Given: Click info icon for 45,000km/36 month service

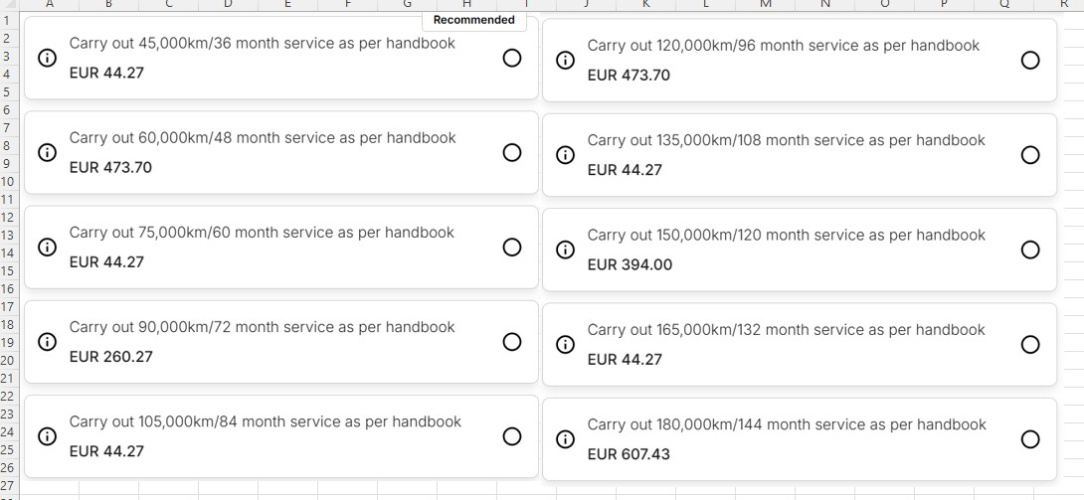Looking at the screenshot, I should pyautogui.click(x=46, y=58).
